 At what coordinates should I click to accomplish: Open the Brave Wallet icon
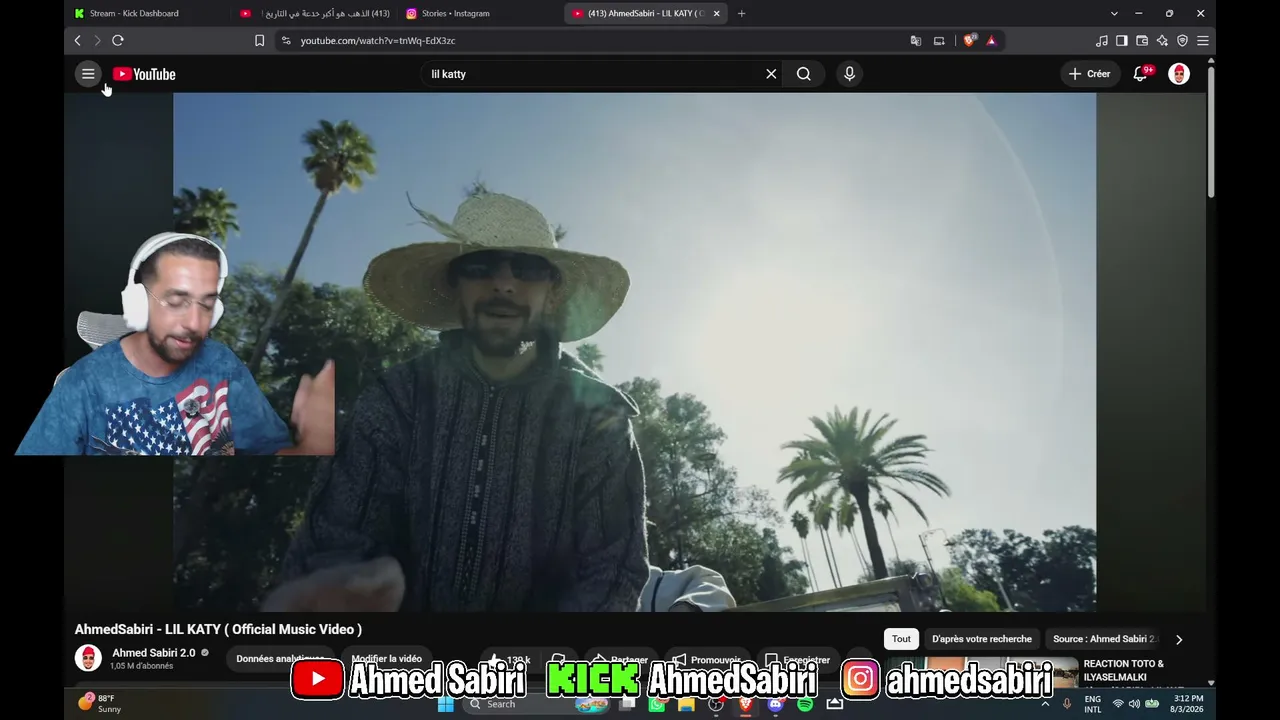(x=1142, y=41)
